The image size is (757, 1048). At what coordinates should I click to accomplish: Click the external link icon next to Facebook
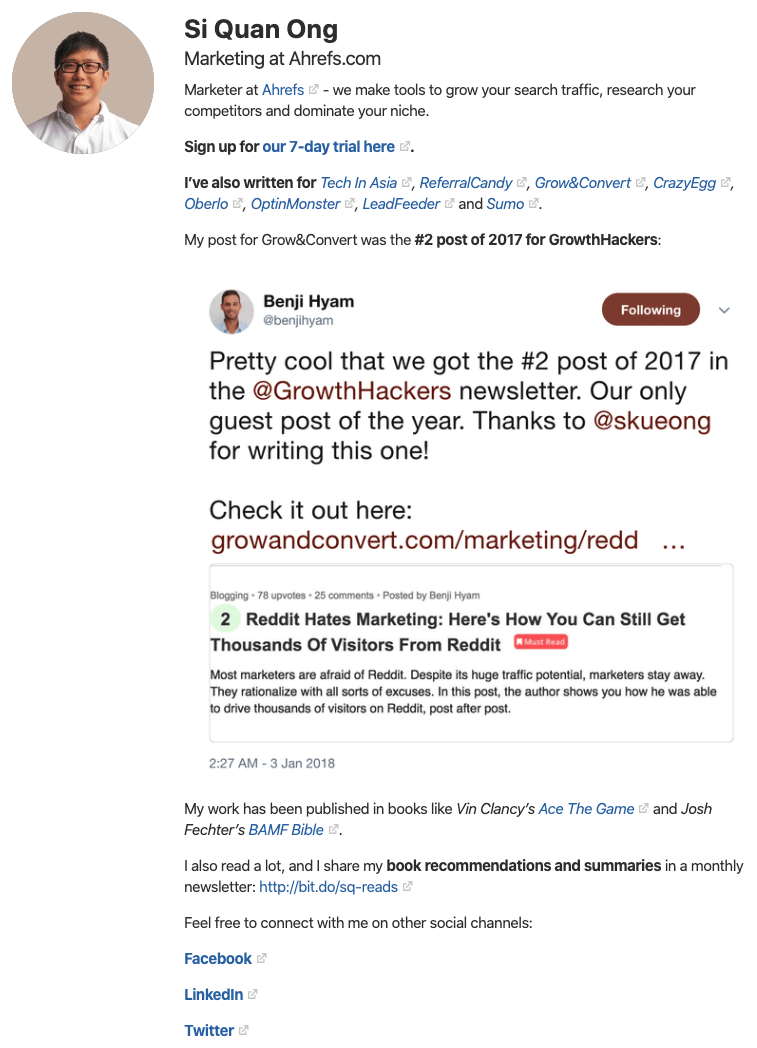pyautogui.click(x=262, y=958)
